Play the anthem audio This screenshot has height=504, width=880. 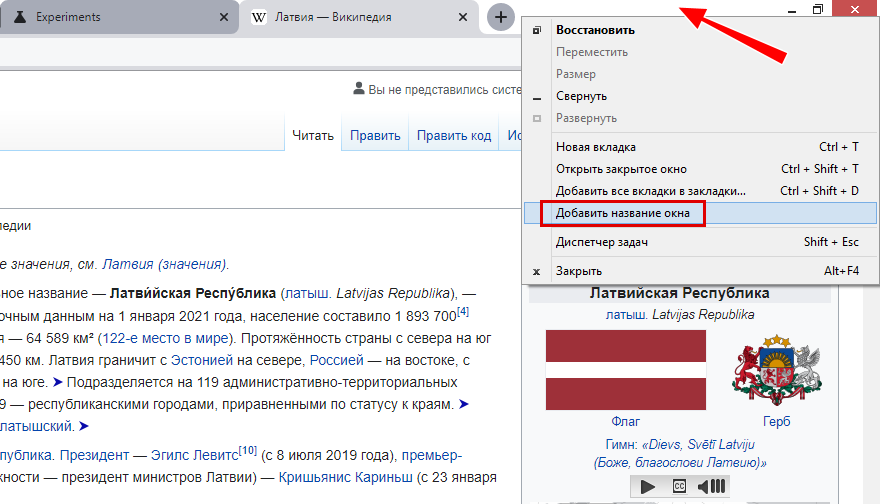[648, 487]
